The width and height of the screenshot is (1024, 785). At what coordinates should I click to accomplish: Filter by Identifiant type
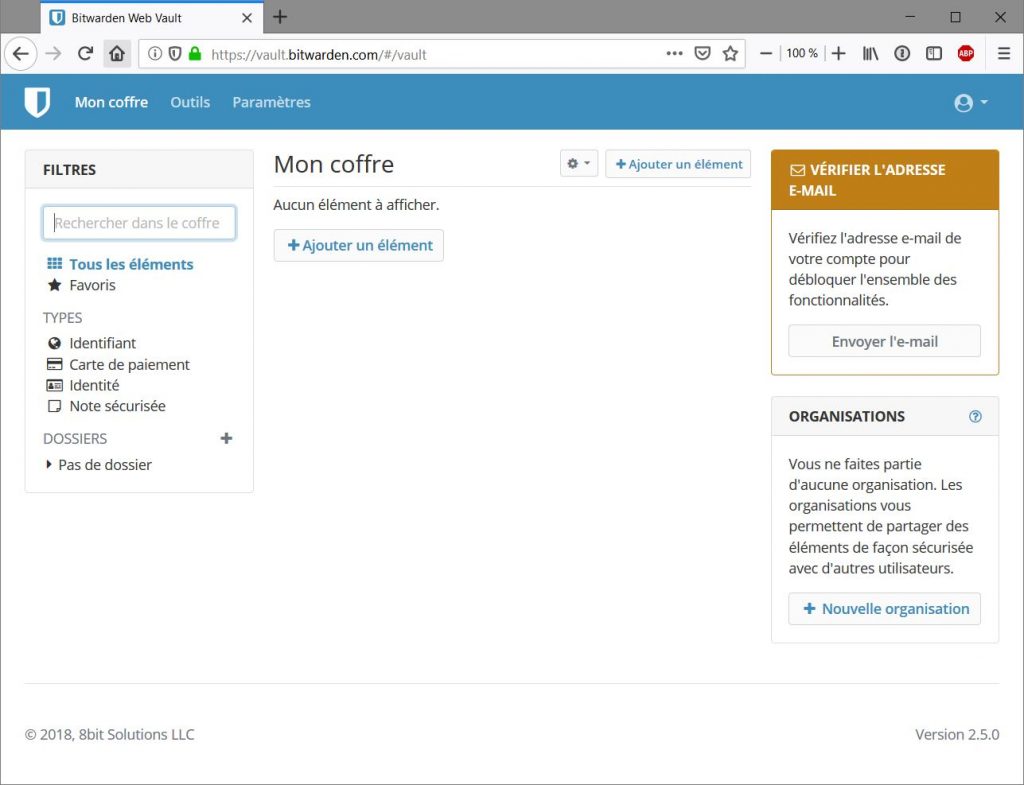102,343
